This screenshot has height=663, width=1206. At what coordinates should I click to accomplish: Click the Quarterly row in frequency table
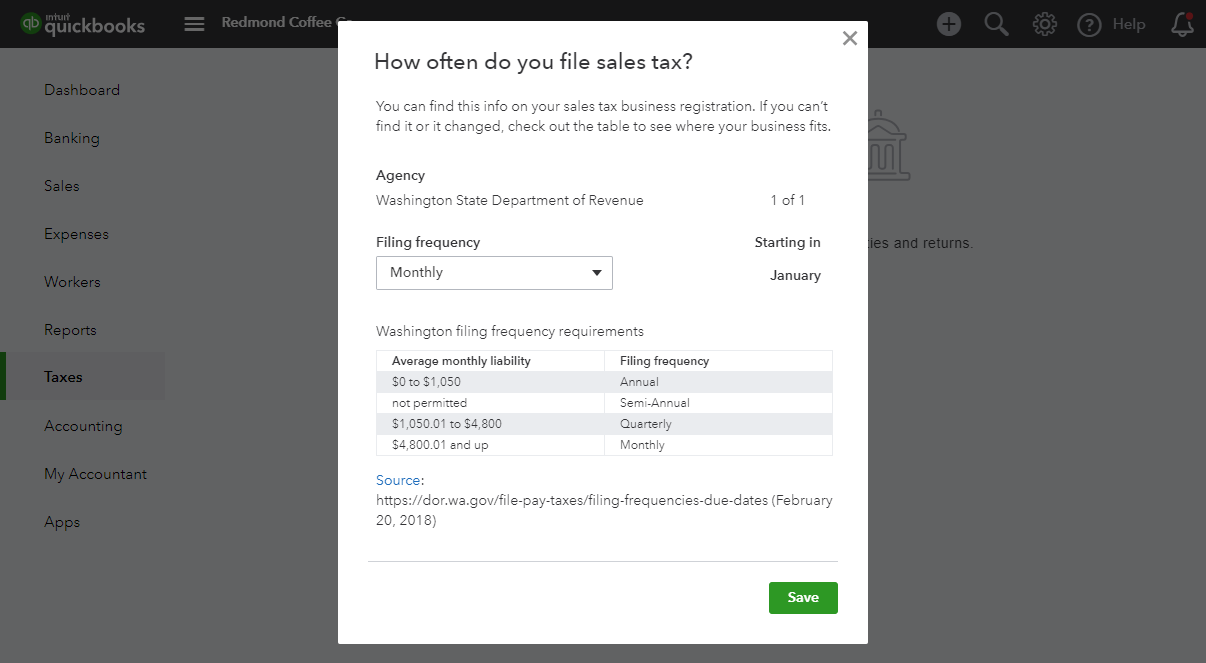[604, 424]
